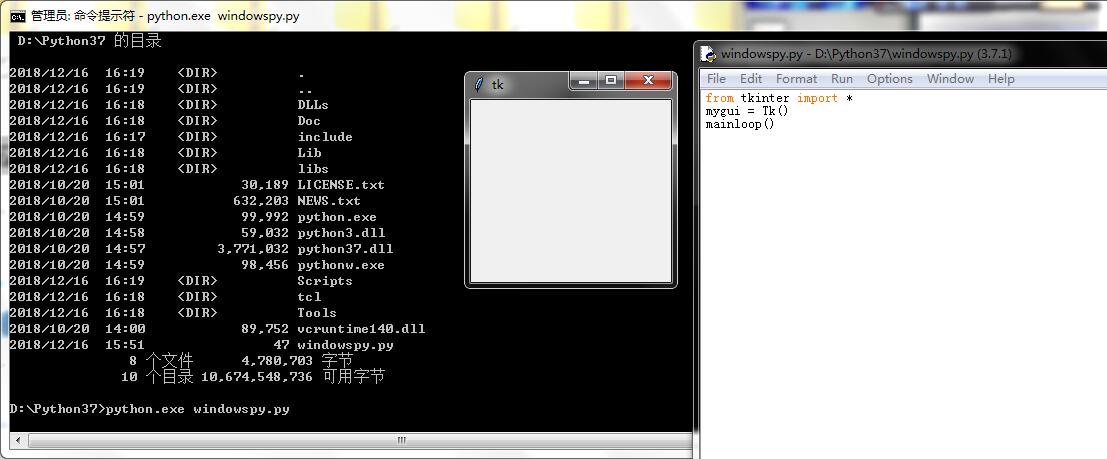Click 'LICENSE.txt' in the directory listing

[341, 185]
